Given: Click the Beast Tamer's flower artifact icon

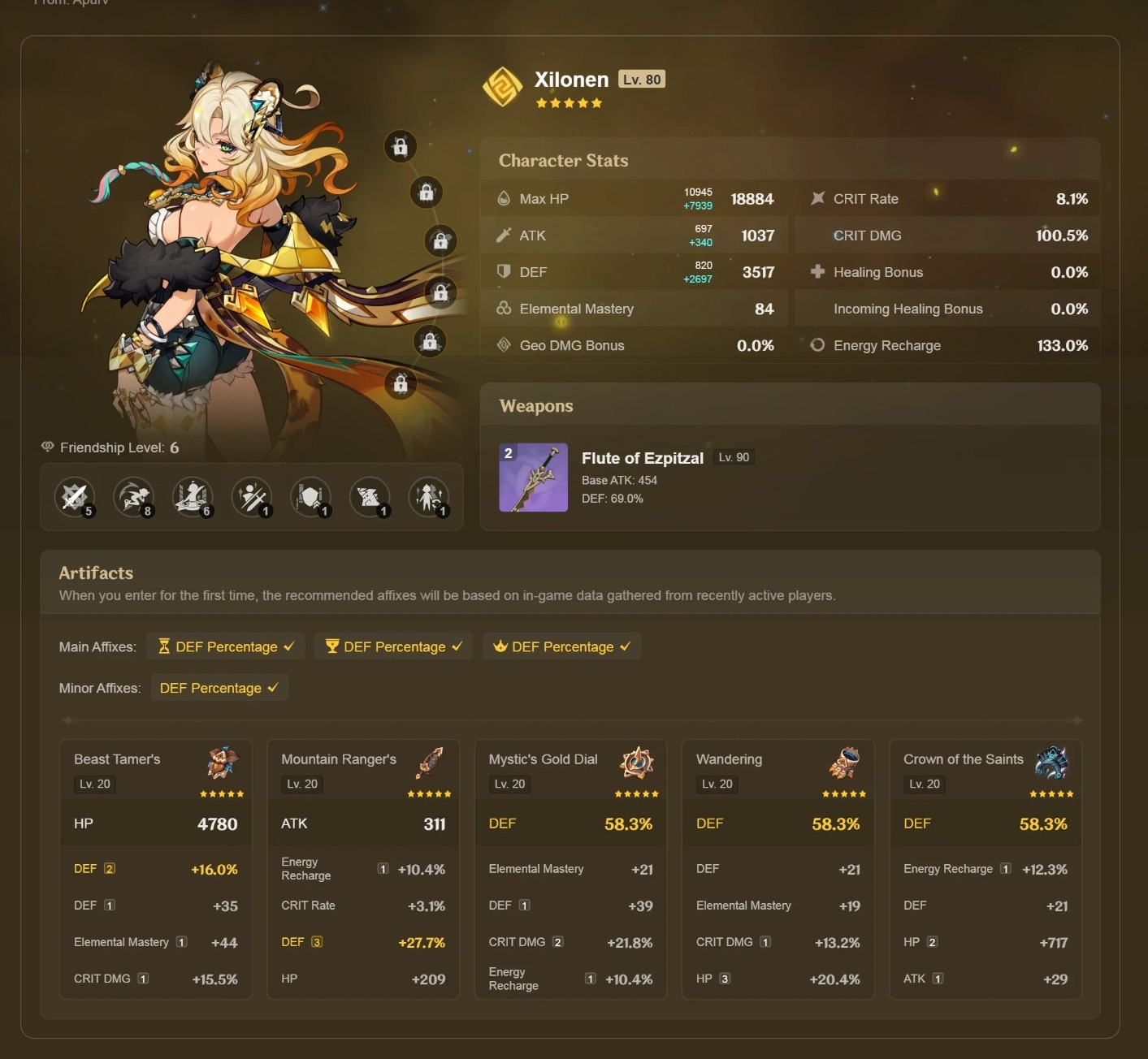Looking at the screenshot, I should click(x=223, y=763).
